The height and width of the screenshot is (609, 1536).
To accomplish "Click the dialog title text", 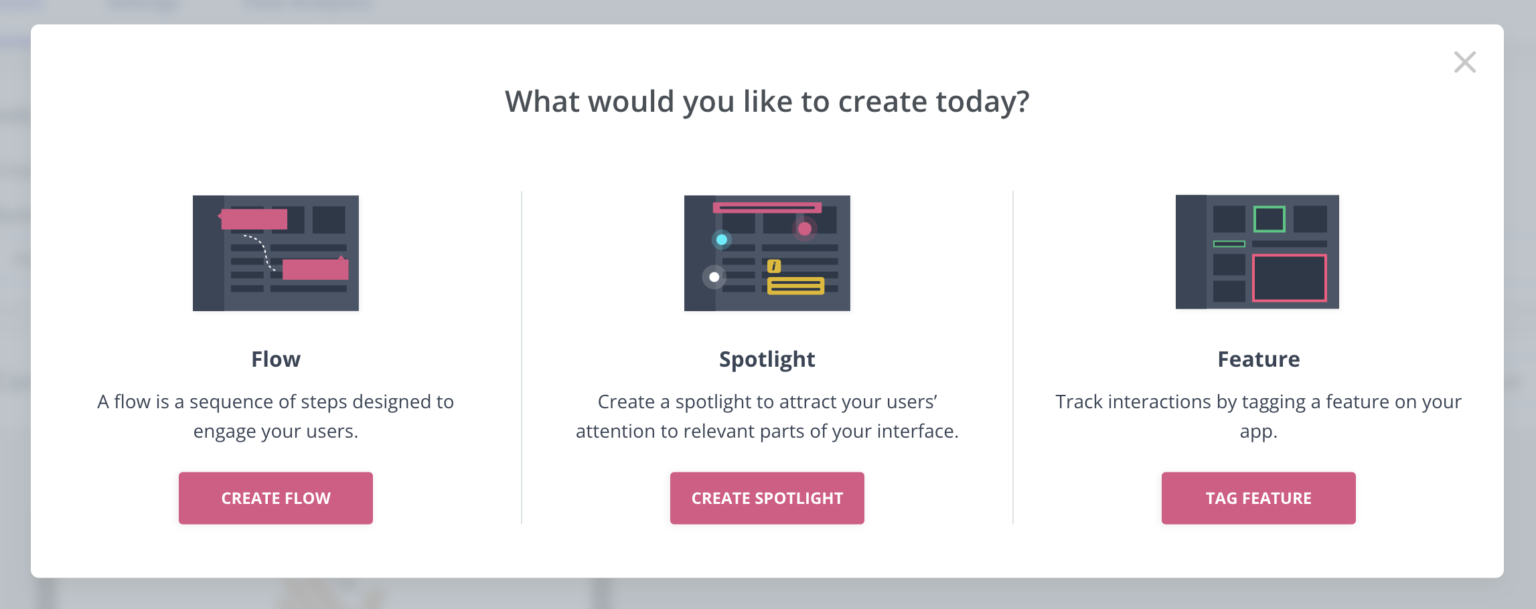I will click(x=768, y=100).
